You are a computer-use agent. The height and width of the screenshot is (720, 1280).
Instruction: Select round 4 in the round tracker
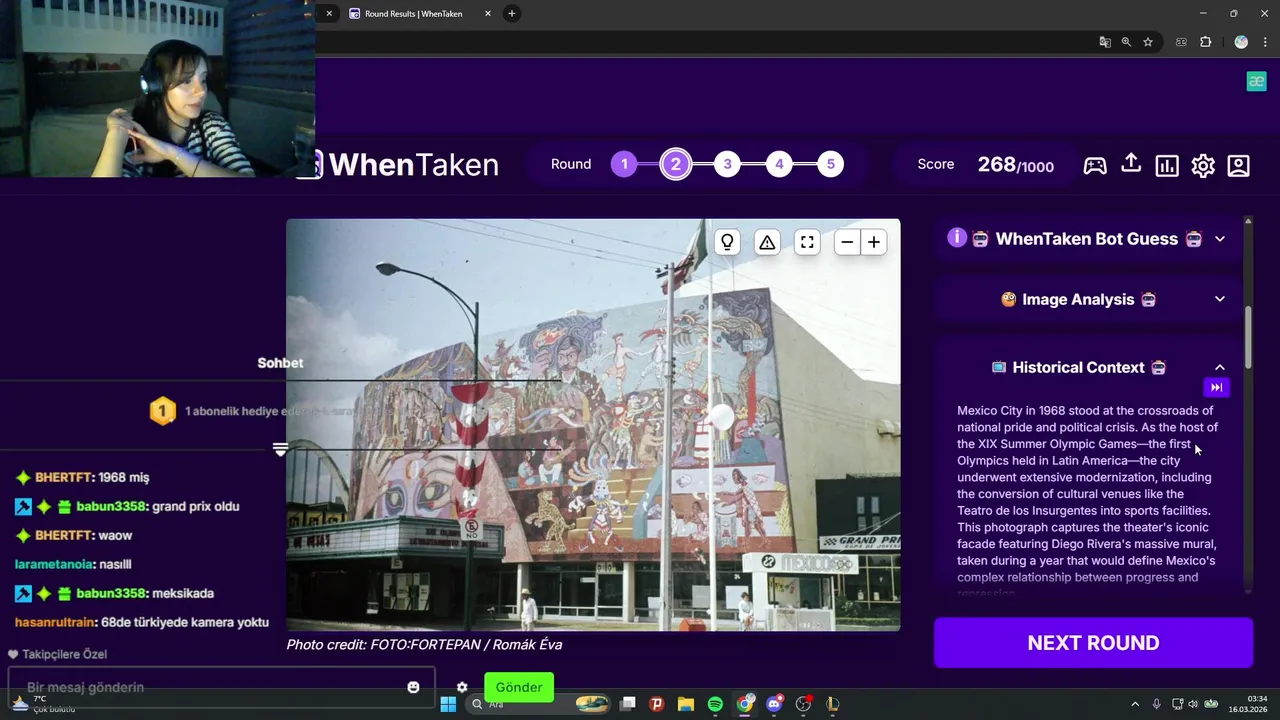click(x=779, y=164)
